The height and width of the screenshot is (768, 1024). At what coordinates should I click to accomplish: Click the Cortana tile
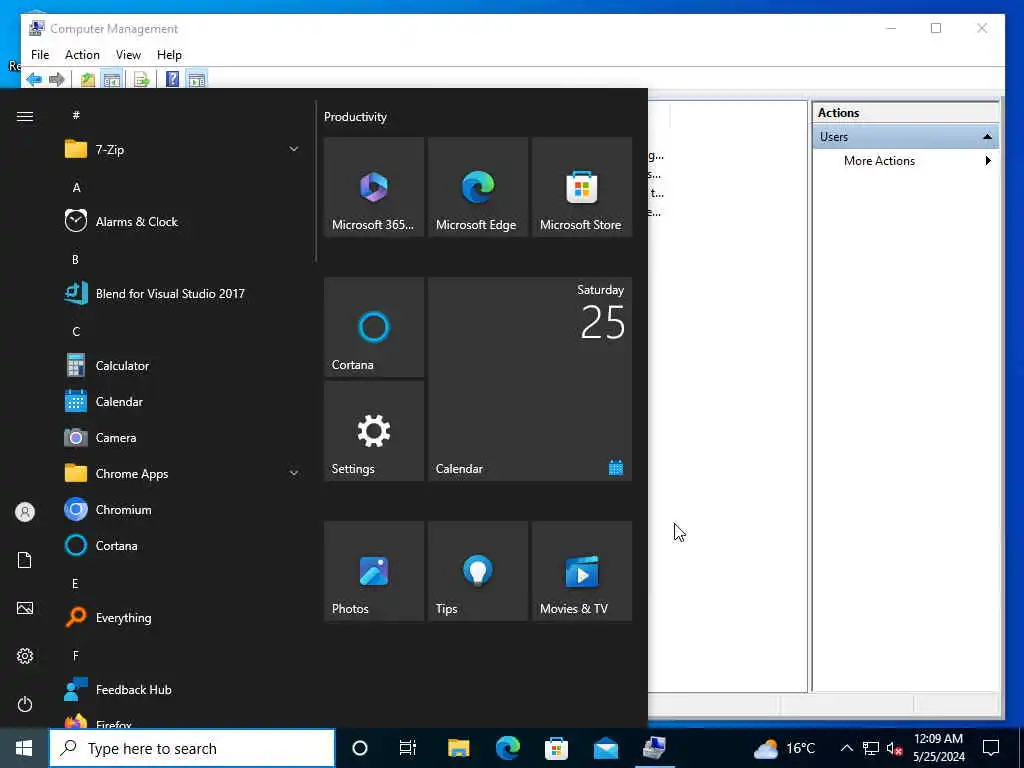[374, 327]
